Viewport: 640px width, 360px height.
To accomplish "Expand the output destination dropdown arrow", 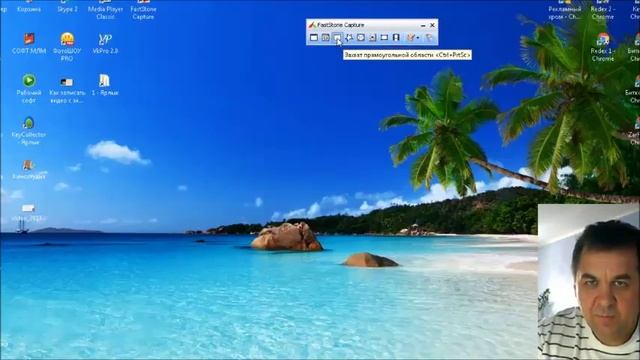I will coord(418,38).
